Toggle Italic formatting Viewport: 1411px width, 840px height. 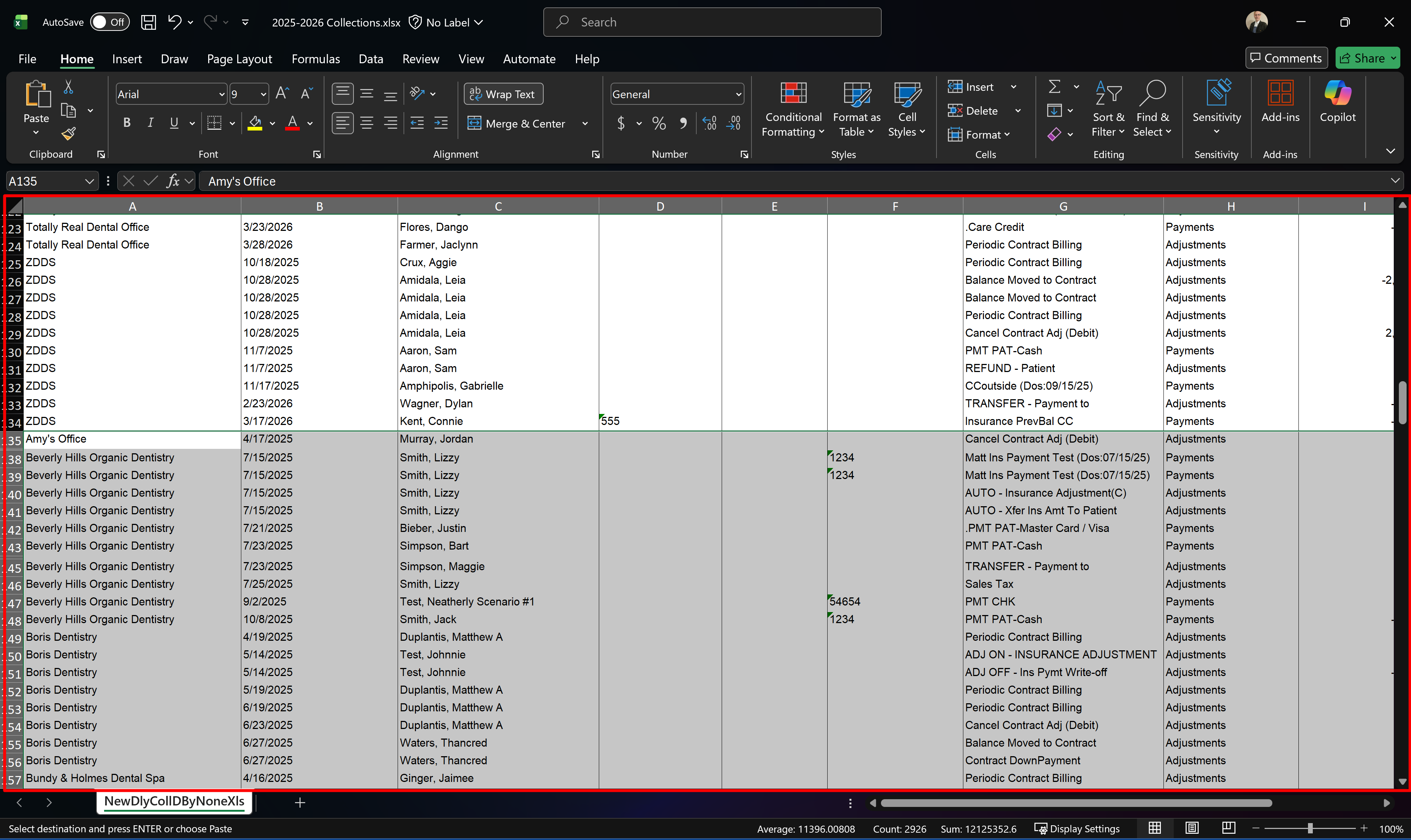150,123
